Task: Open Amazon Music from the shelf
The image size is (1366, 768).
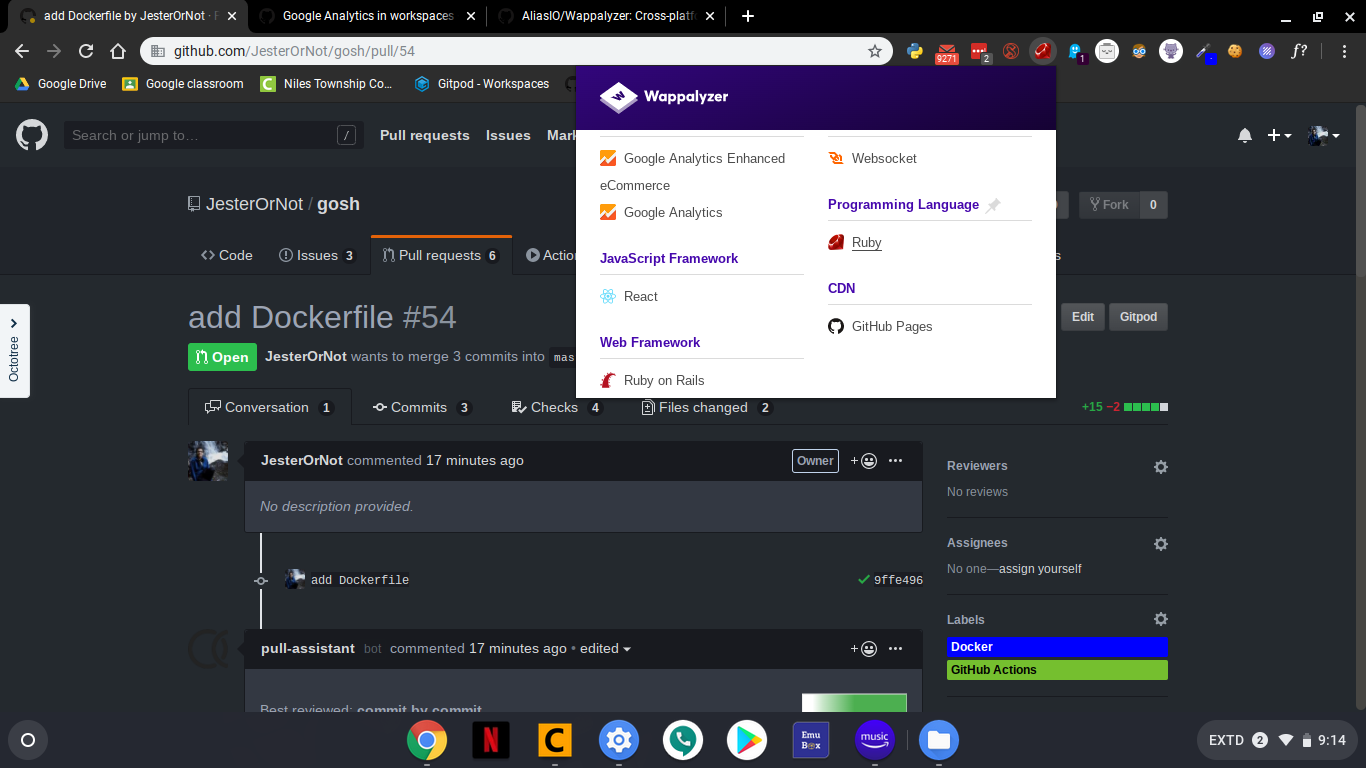Action: (875, 741)
